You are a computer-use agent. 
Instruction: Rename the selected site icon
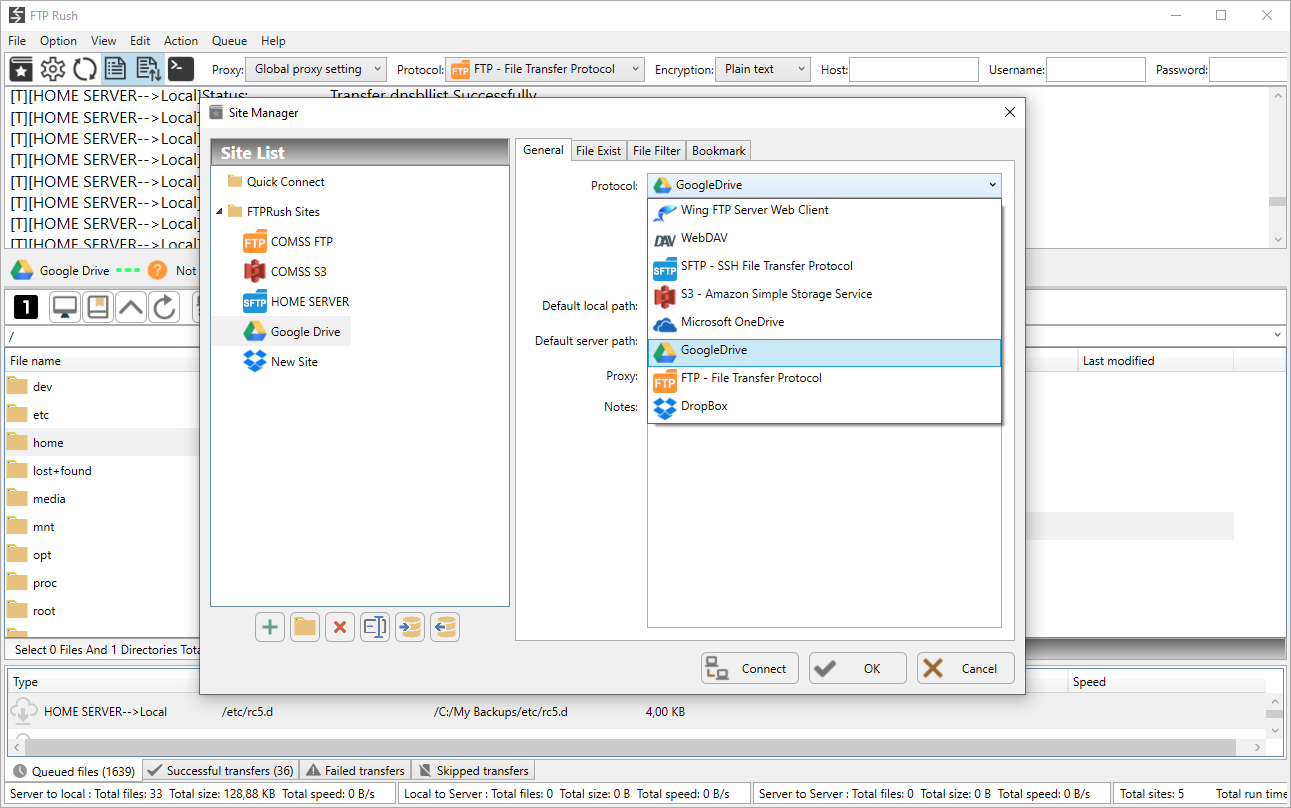point(375,627)
